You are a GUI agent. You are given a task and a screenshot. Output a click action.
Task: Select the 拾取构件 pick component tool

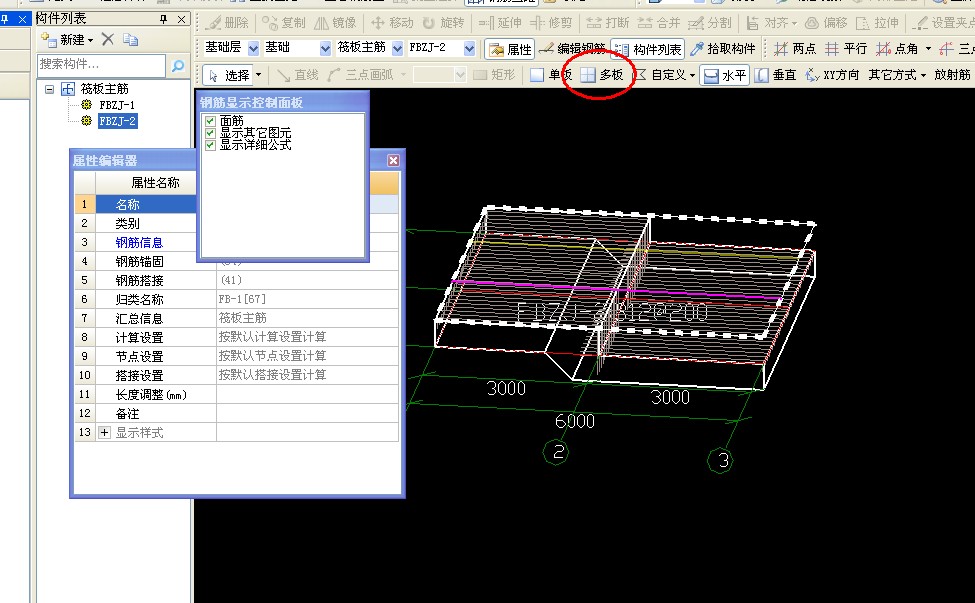(723, 49)
